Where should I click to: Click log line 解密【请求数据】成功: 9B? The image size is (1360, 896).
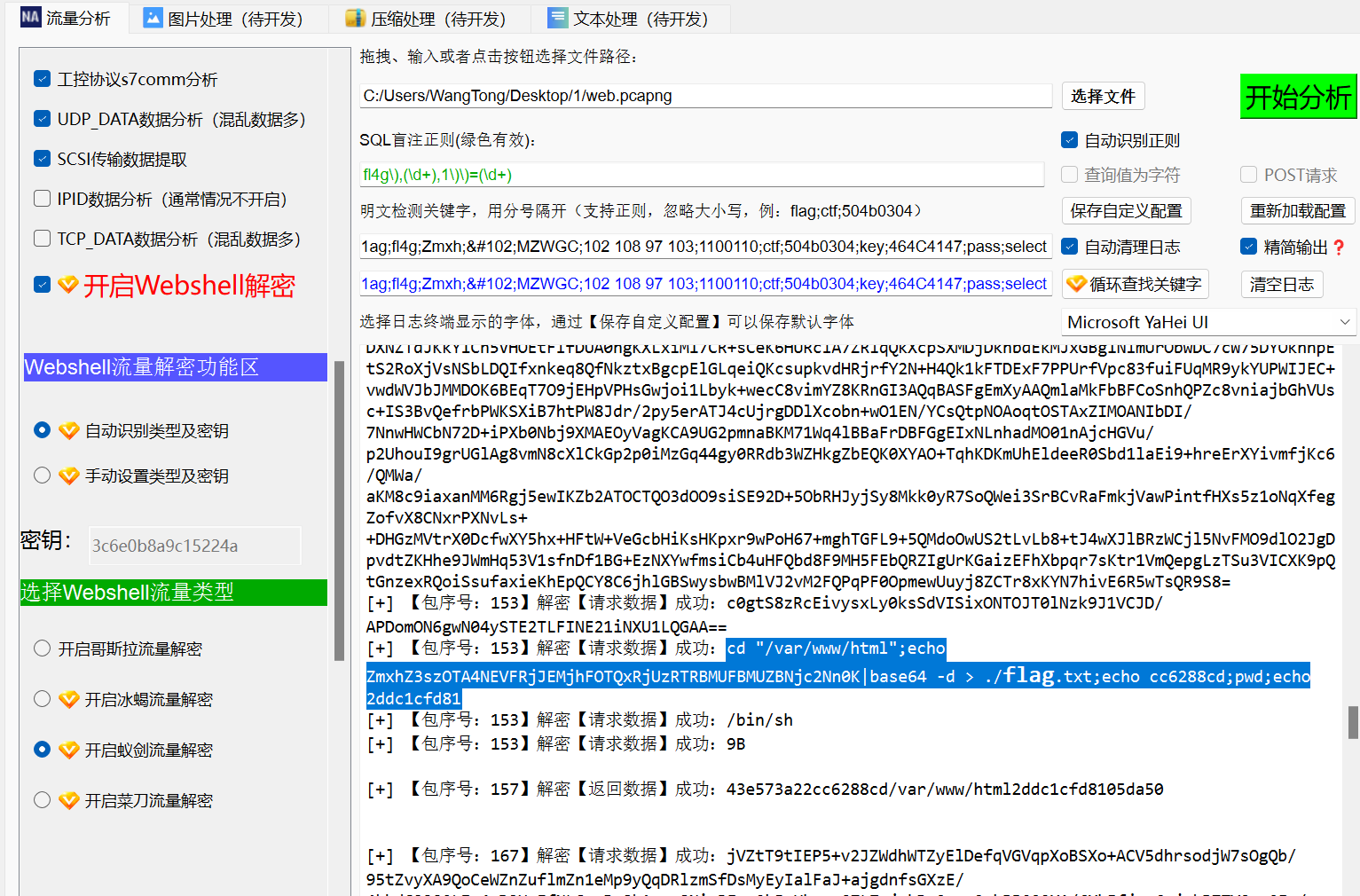click(556, 744)
